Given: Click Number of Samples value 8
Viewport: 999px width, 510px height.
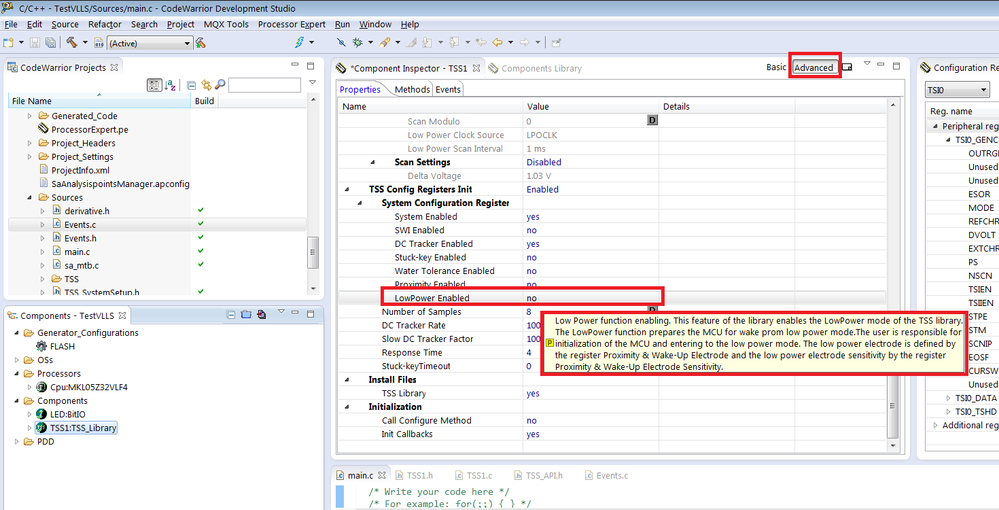Looking at the screenshot, I should [529, 312].
